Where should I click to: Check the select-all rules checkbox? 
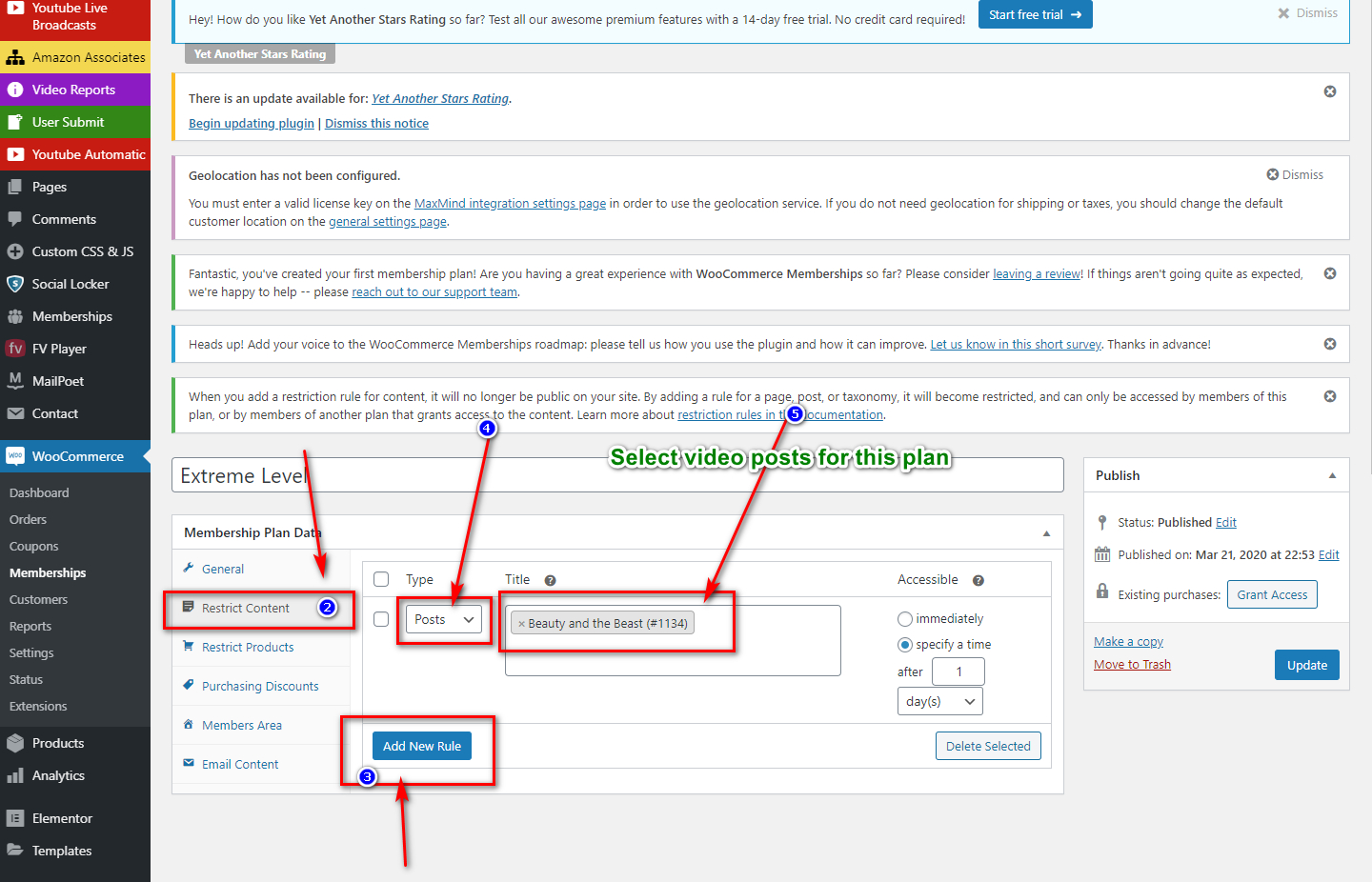click(x=381, y=579)
